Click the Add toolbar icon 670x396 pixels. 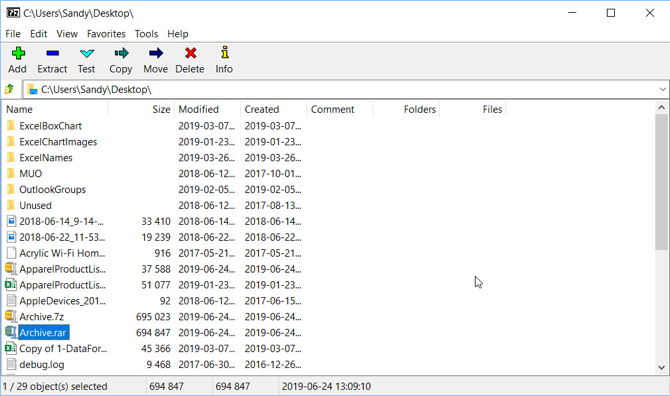(18, 53)
